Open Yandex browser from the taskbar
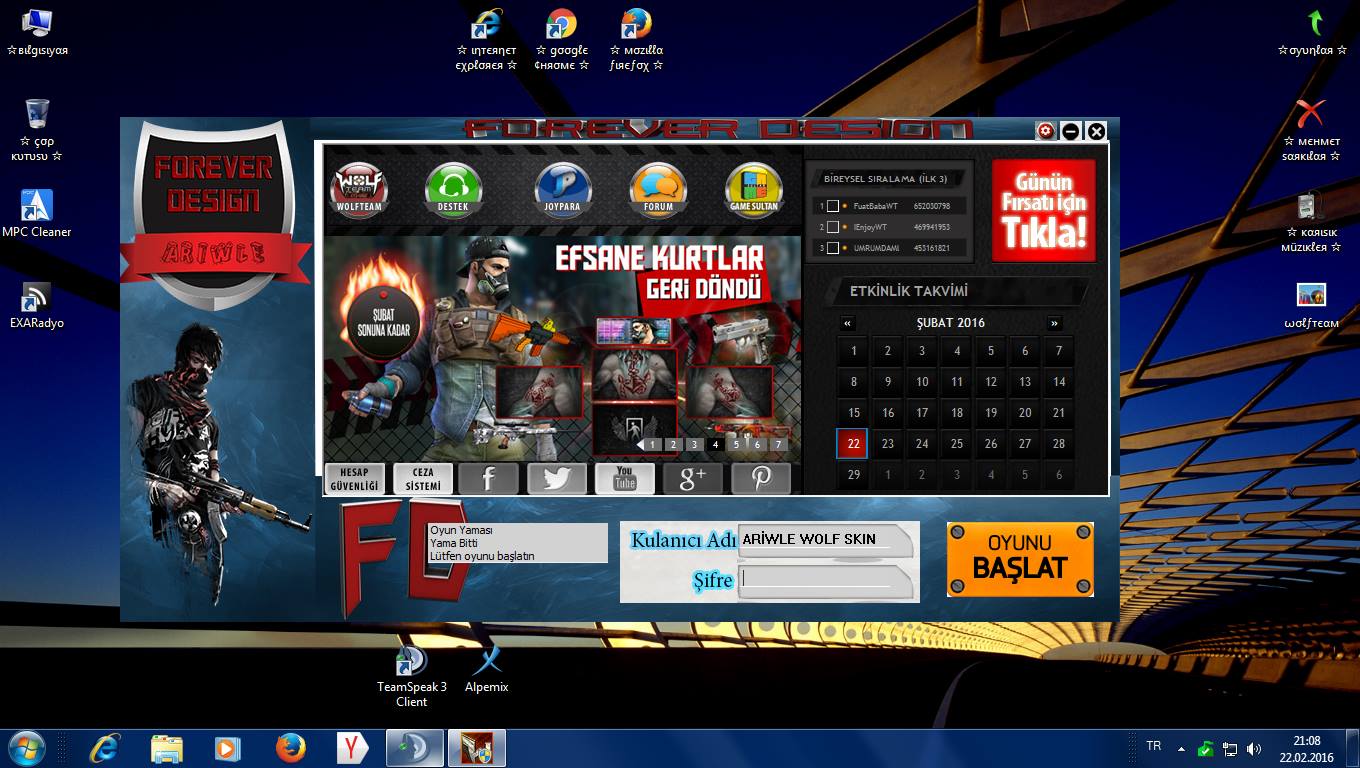Image resolution: width=1360 pixels, height=768 pixels. coord(352,748)
